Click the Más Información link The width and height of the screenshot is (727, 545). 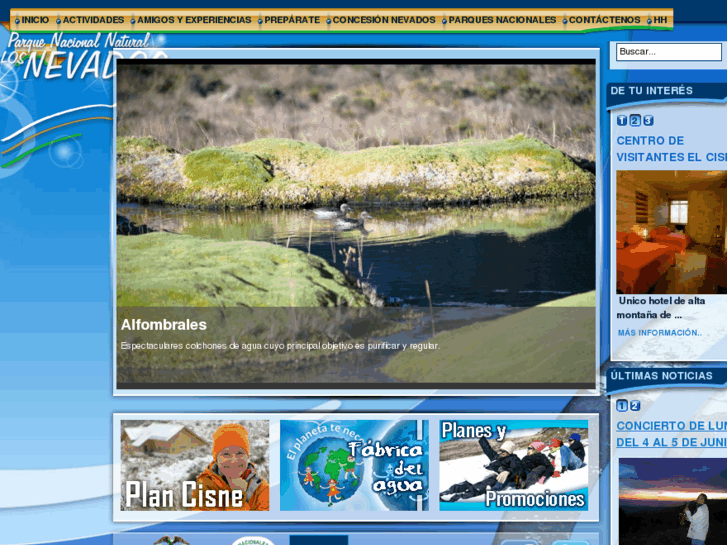click(x=659, y=333)
